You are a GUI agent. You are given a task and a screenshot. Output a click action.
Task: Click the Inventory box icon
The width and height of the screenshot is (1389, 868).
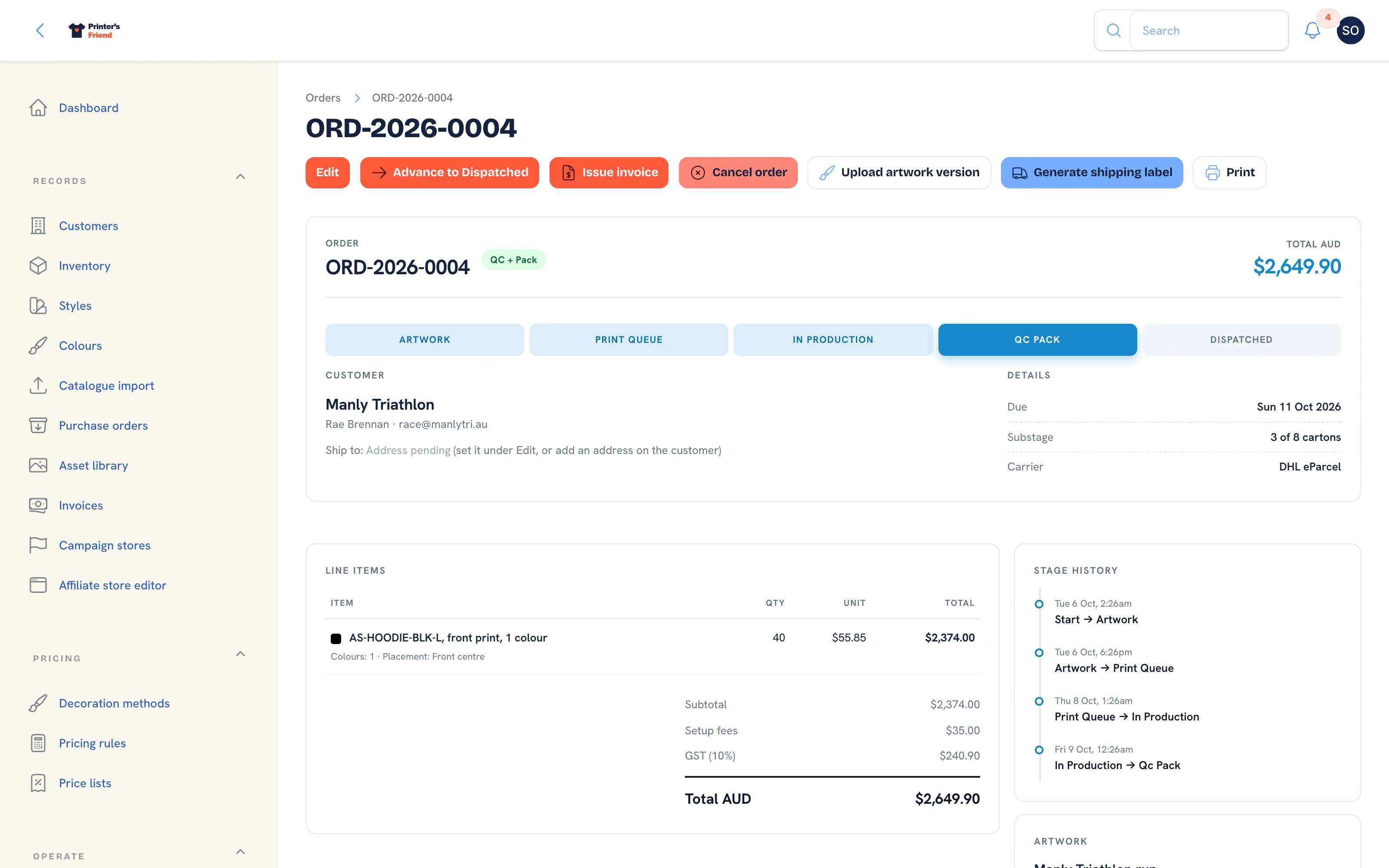coord(38,266)
